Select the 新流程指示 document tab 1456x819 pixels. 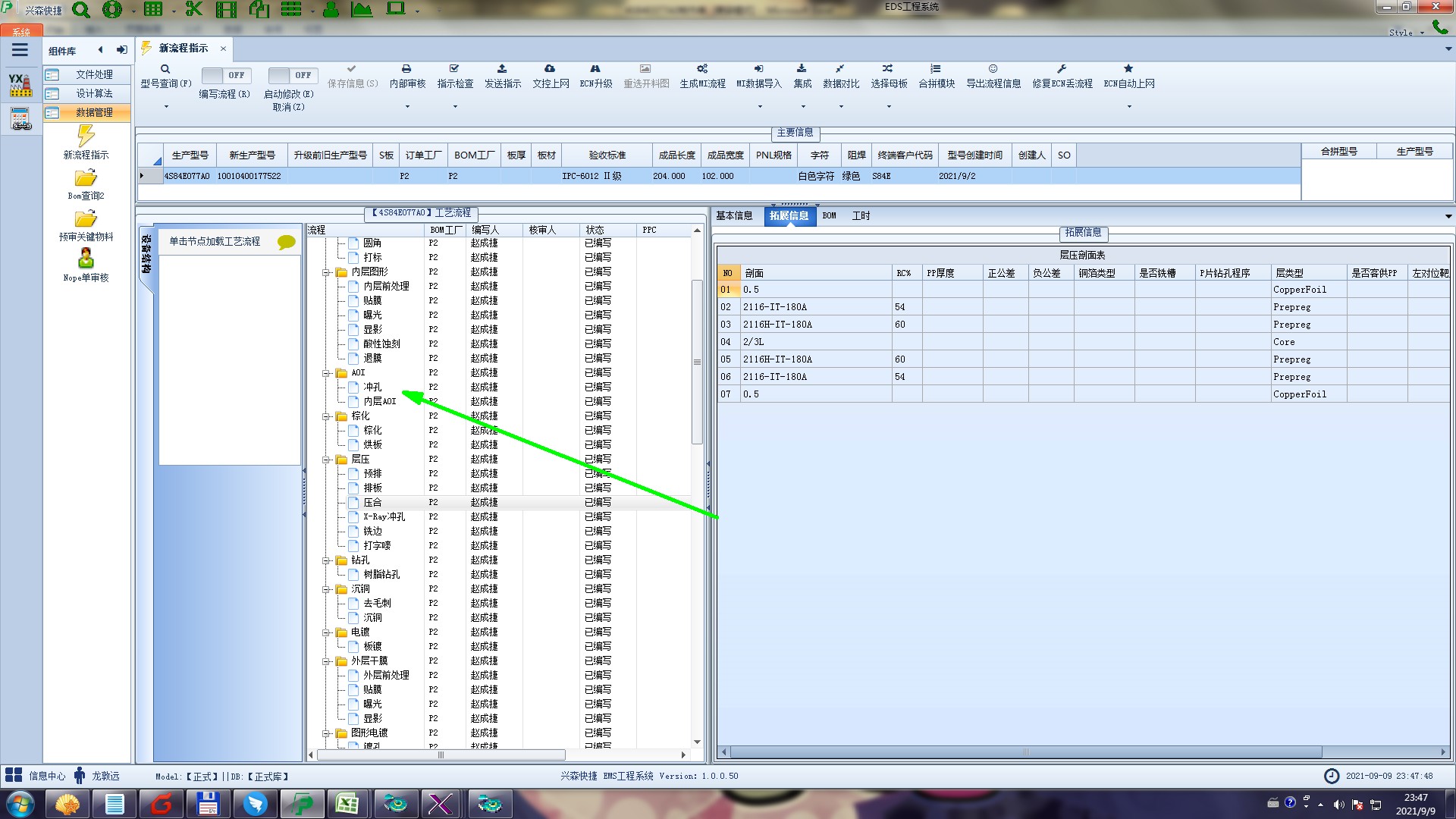tap(183, 48)
